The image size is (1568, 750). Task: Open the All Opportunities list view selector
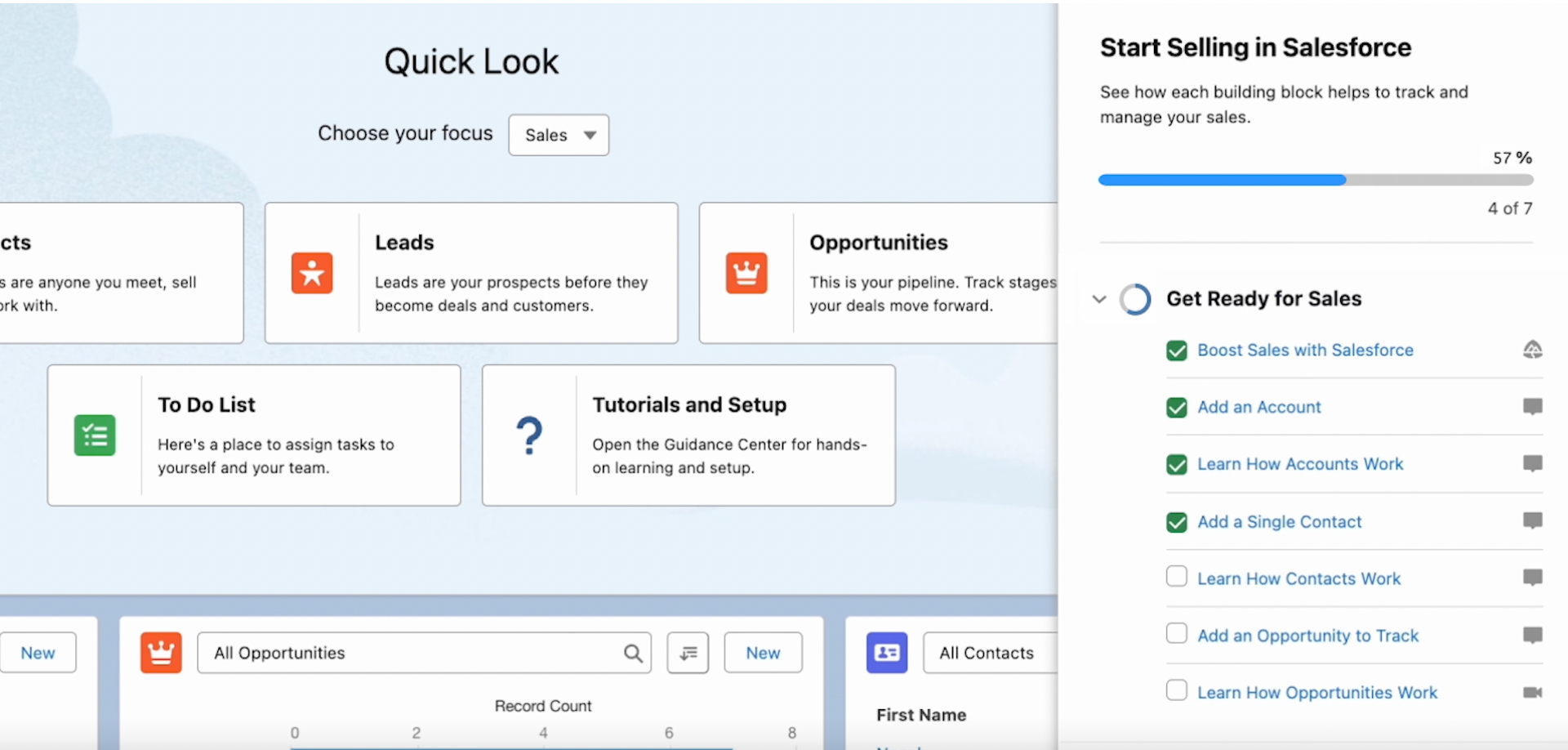click(424, 653)
